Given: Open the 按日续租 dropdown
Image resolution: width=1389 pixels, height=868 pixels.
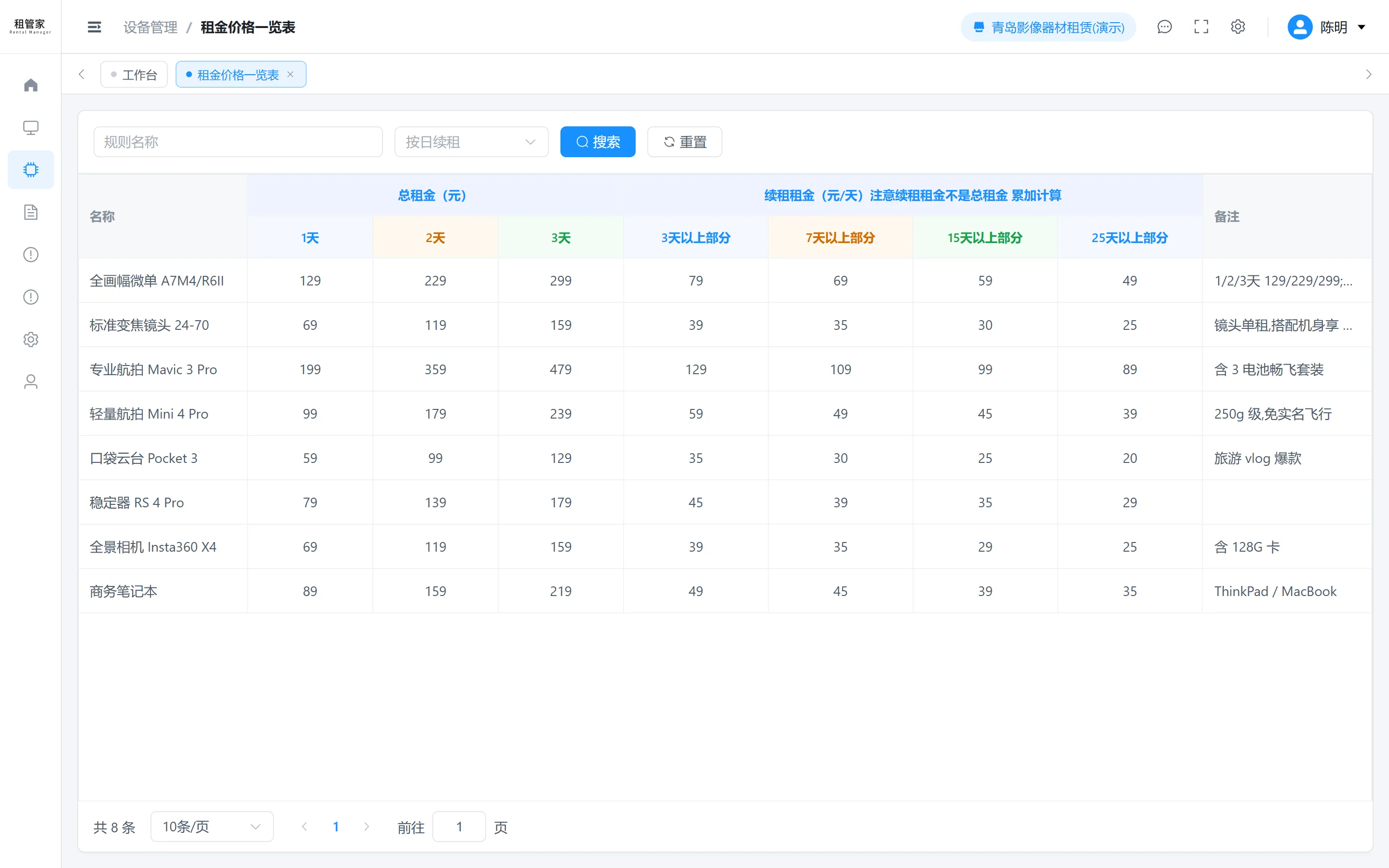Looking at the screenshot, I should pyautogui.click(x=471, y=142).
